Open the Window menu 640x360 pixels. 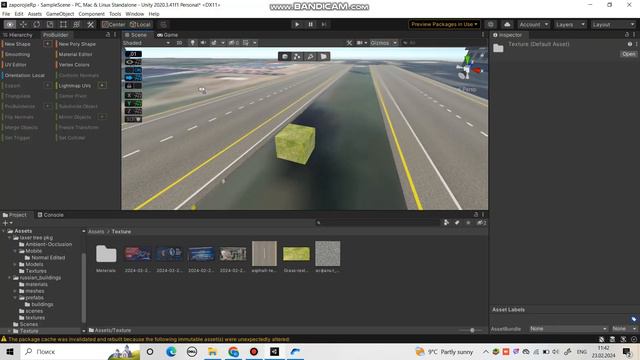click(134, 14)
